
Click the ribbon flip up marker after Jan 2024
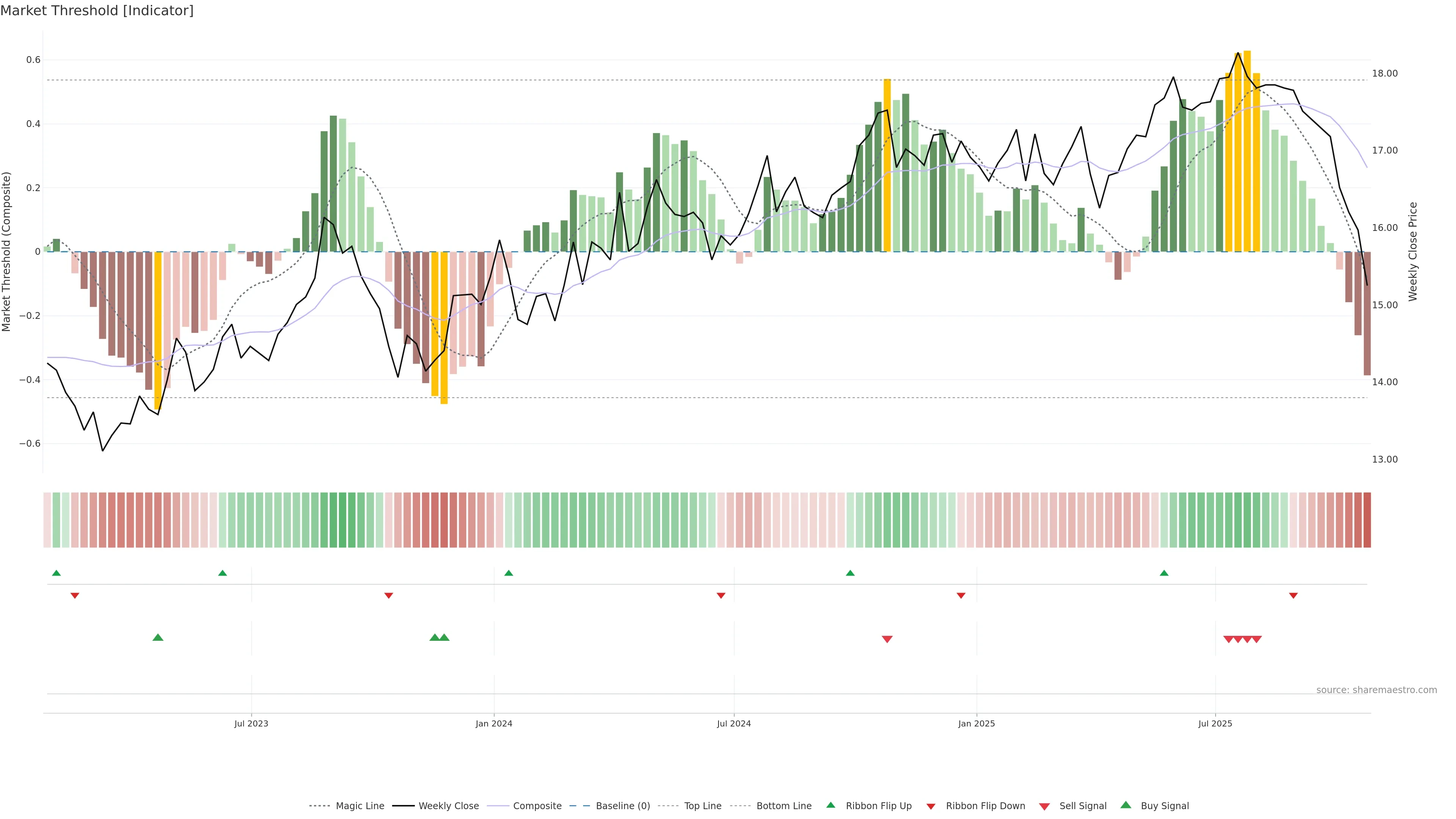pos(509,573)
